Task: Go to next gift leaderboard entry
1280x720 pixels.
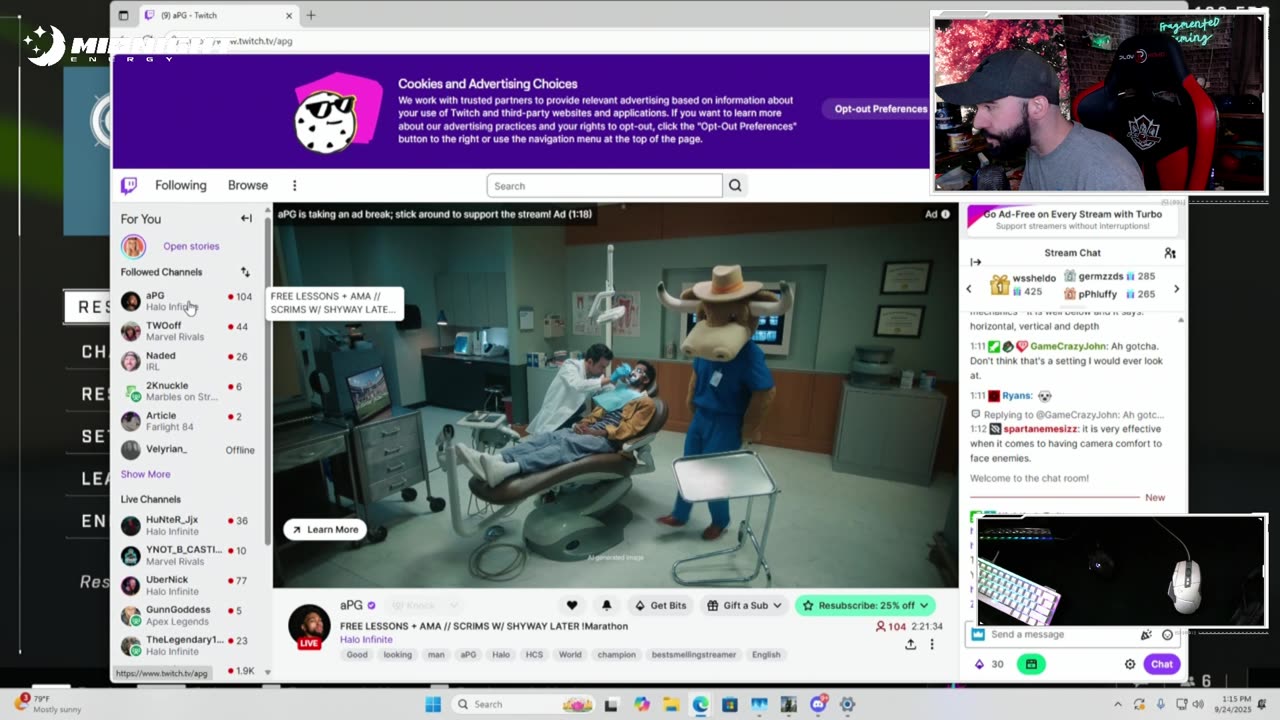Action: coord(1176,289)
